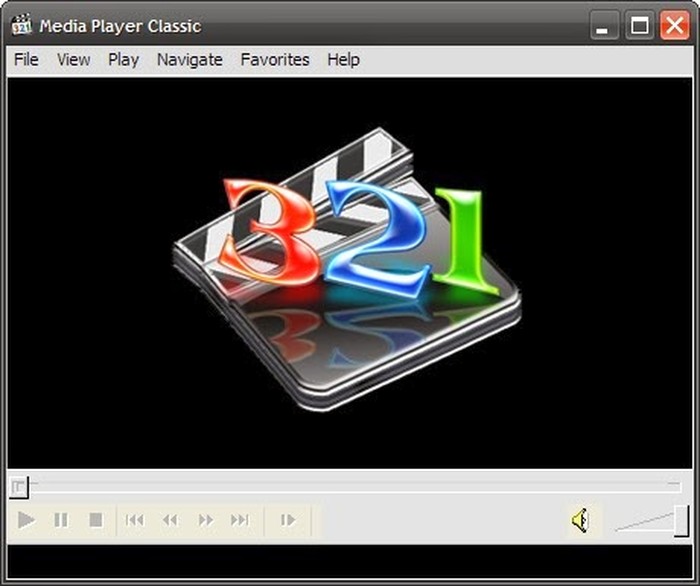Image resolution: width=700 pixels, height=586 pixels.
Task: Maximize the Media Player Classic window
Action: 640,25
